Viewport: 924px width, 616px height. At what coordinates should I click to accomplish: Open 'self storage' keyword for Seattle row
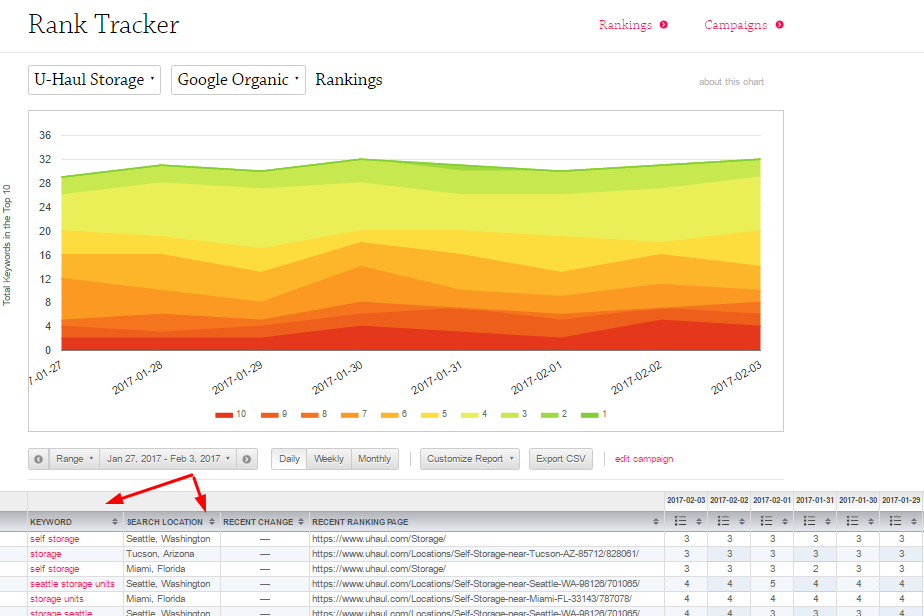coord(54,539)
